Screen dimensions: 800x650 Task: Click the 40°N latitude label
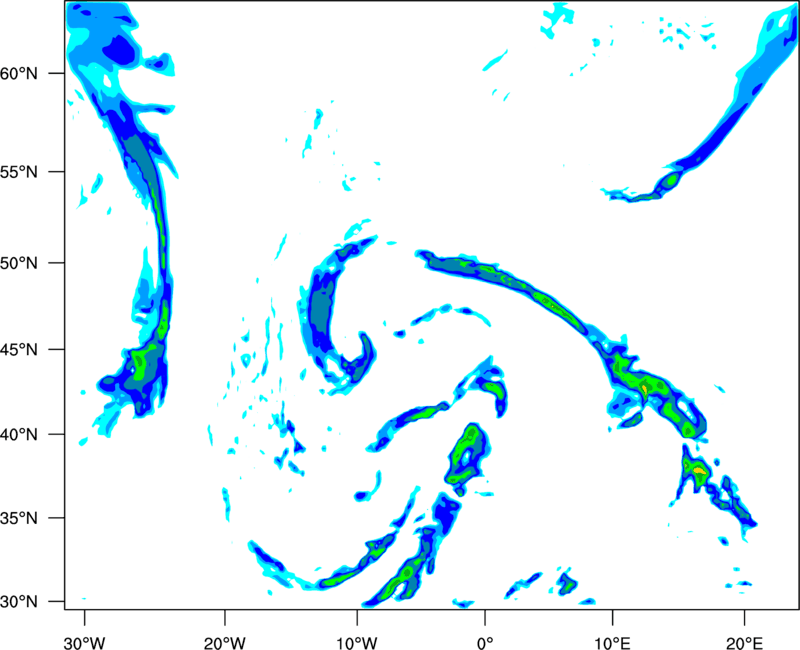[x=19, y=435]
